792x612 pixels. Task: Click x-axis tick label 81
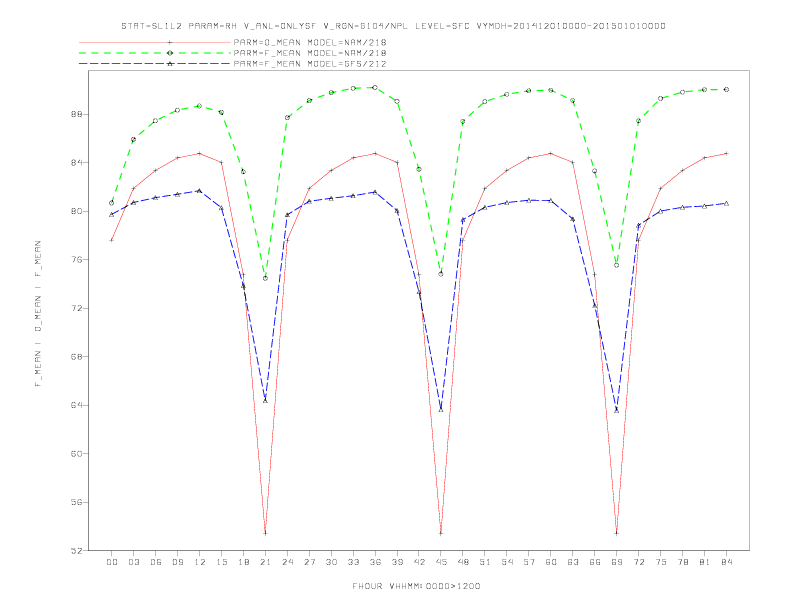tap(705, 562)
